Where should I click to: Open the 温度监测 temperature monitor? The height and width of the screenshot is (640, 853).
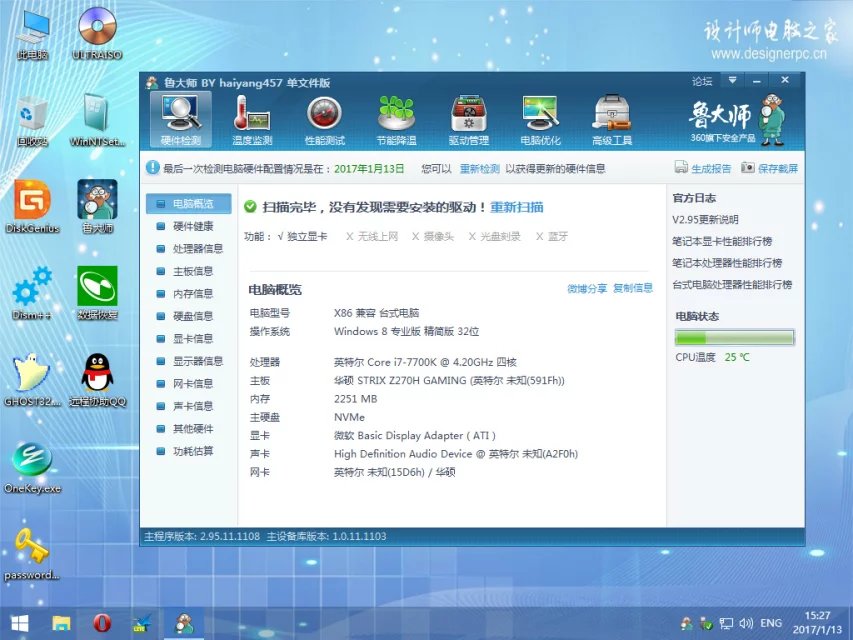tap(252, 120)
